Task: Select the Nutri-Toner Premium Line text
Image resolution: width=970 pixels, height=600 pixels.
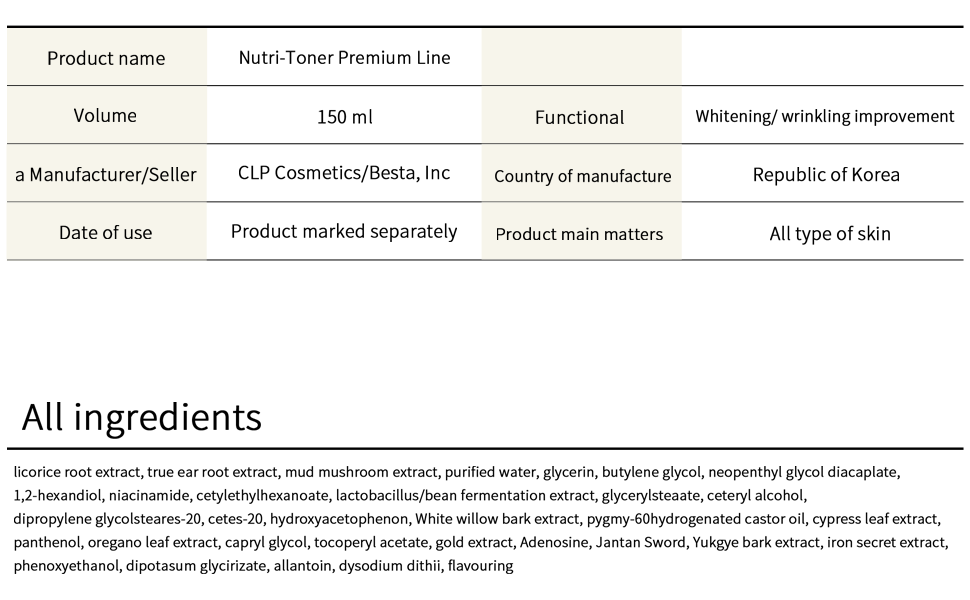Action: (344, 57)
